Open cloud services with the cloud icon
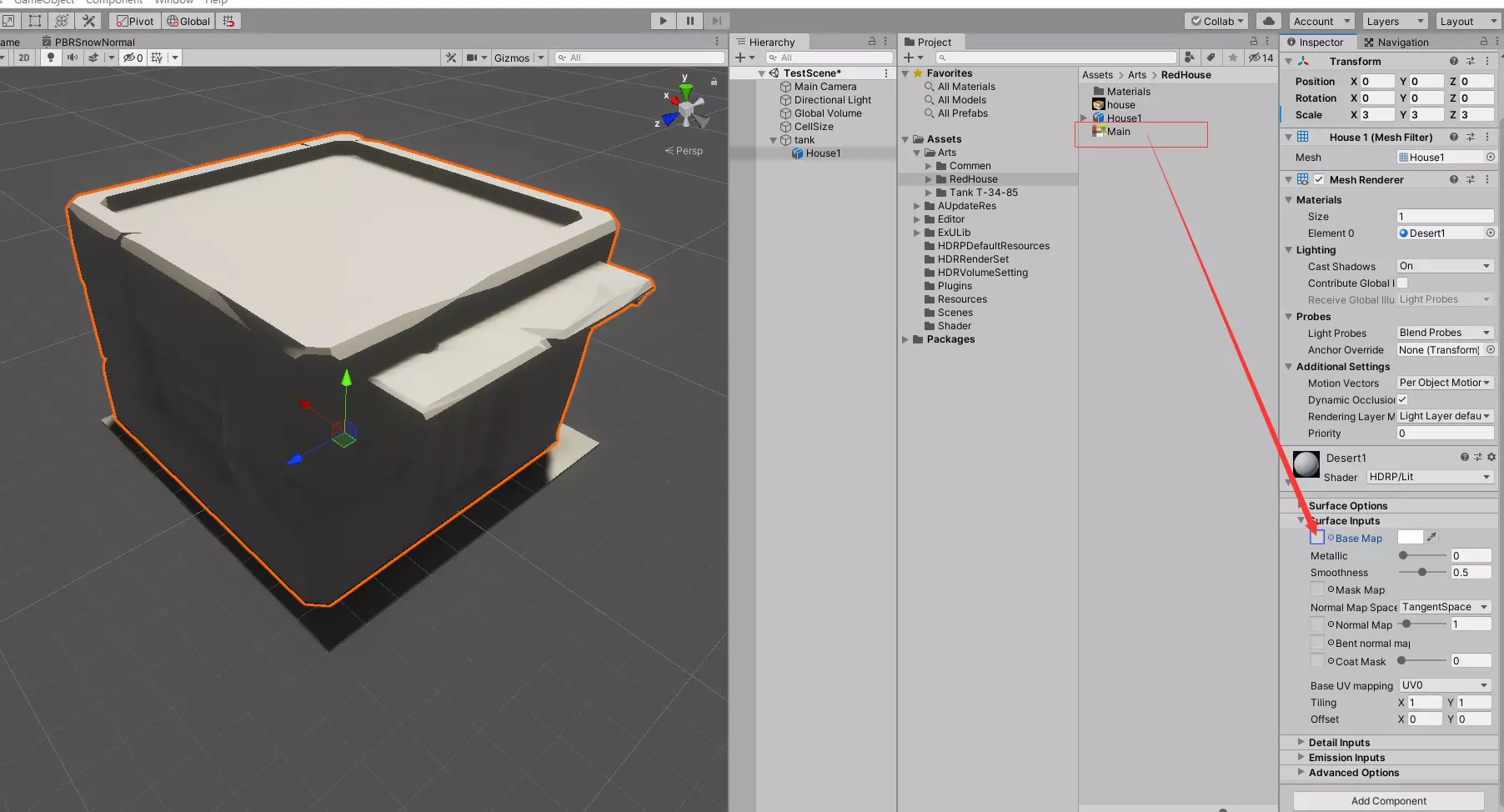Viewport: 1504px width, 812px height. 1268,21
